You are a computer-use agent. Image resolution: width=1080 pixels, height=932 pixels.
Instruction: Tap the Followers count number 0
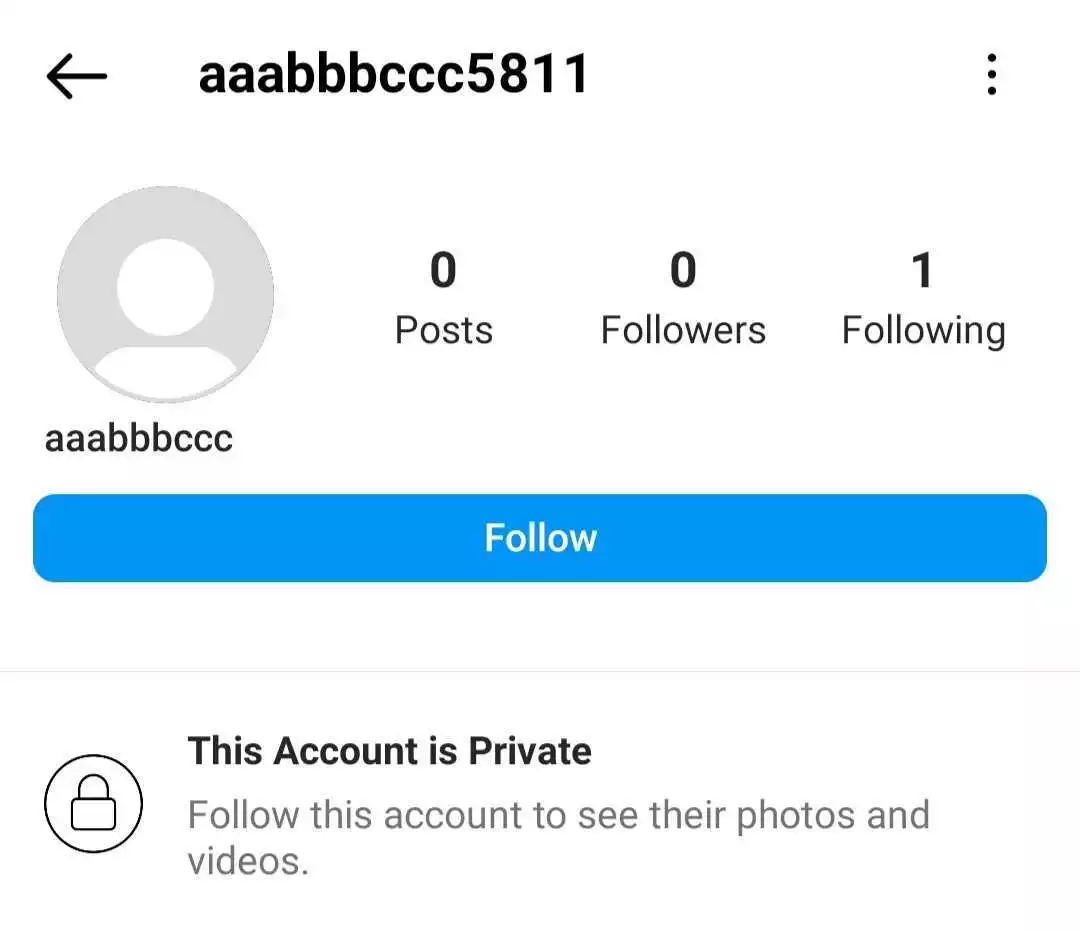[683, 271]
